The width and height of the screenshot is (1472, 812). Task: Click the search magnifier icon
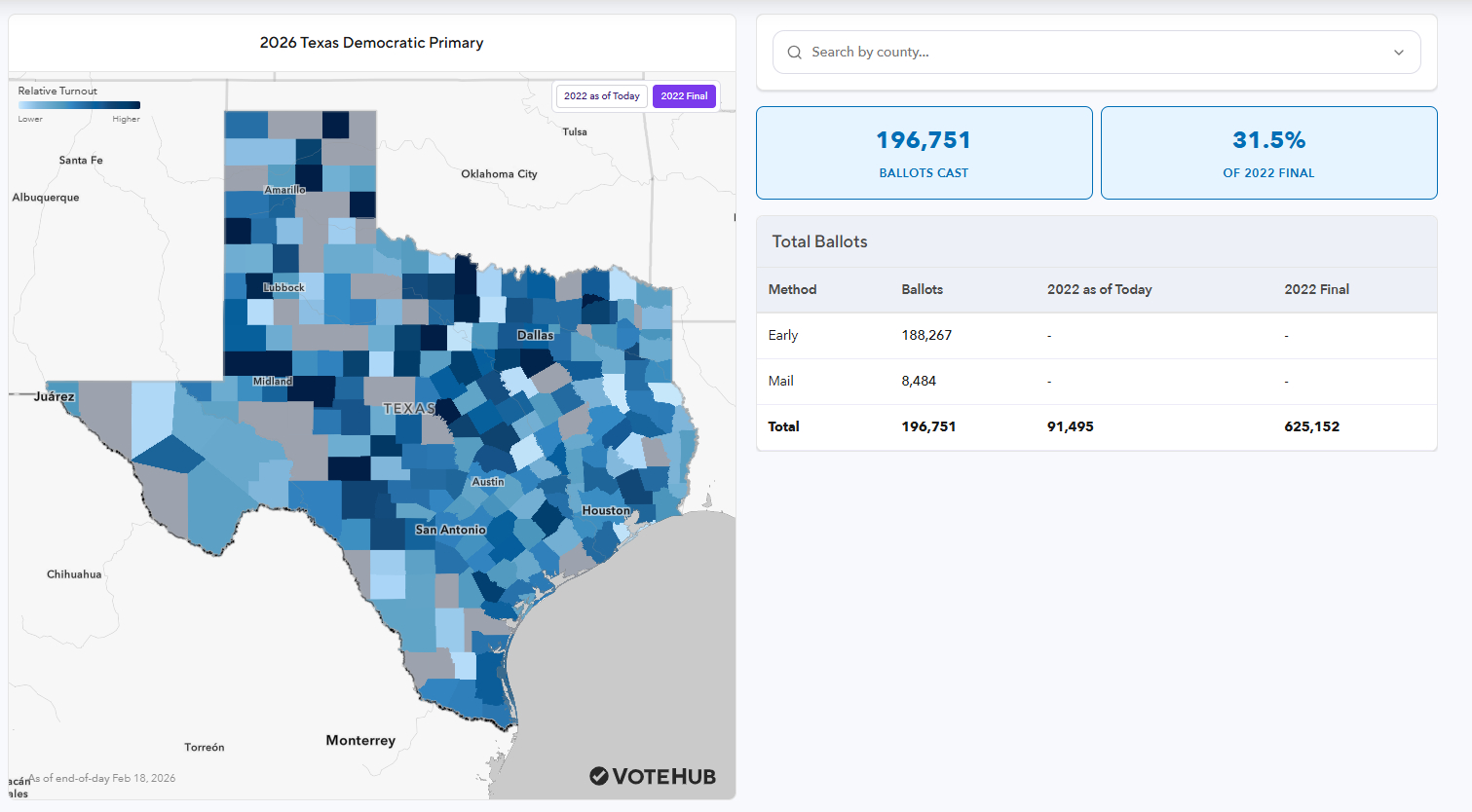[x=795, y=53]
